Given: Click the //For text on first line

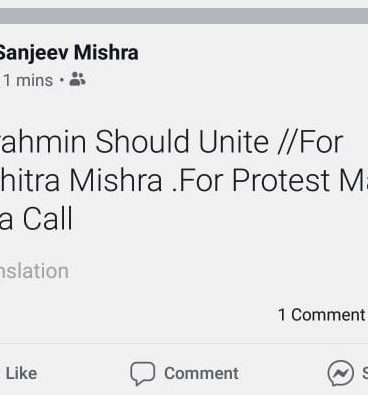Looking at the screenshot, I should [310, 142].
